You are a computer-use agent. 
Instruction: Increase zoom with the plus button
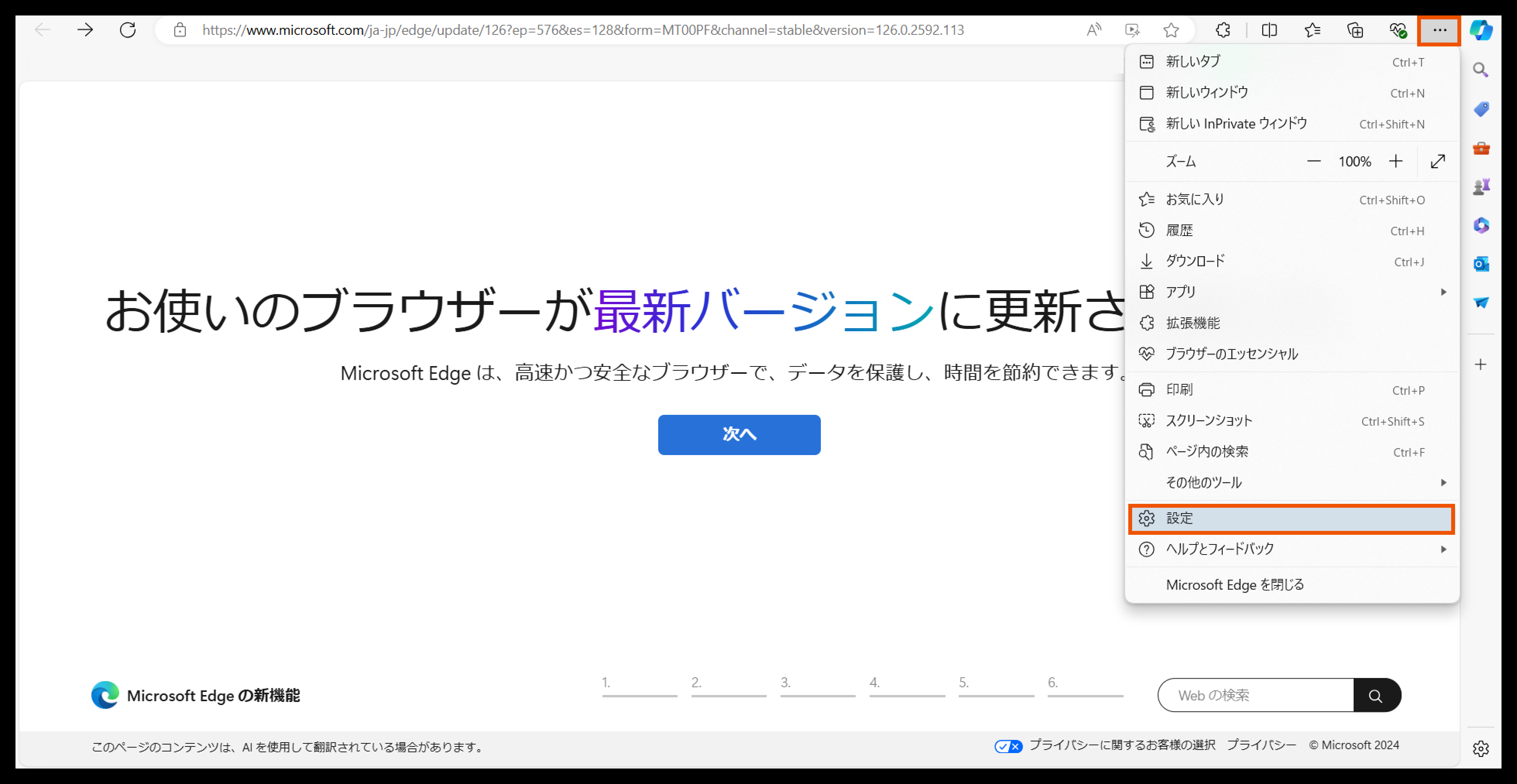(1396, 161)
